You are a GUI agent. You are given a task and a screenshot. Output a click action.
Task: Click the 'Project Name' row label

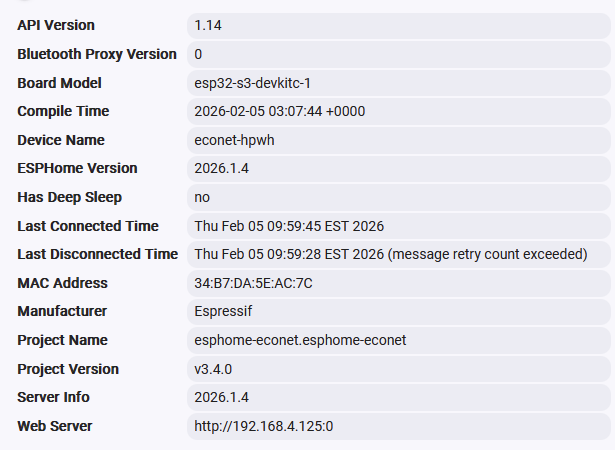point(62,340)
